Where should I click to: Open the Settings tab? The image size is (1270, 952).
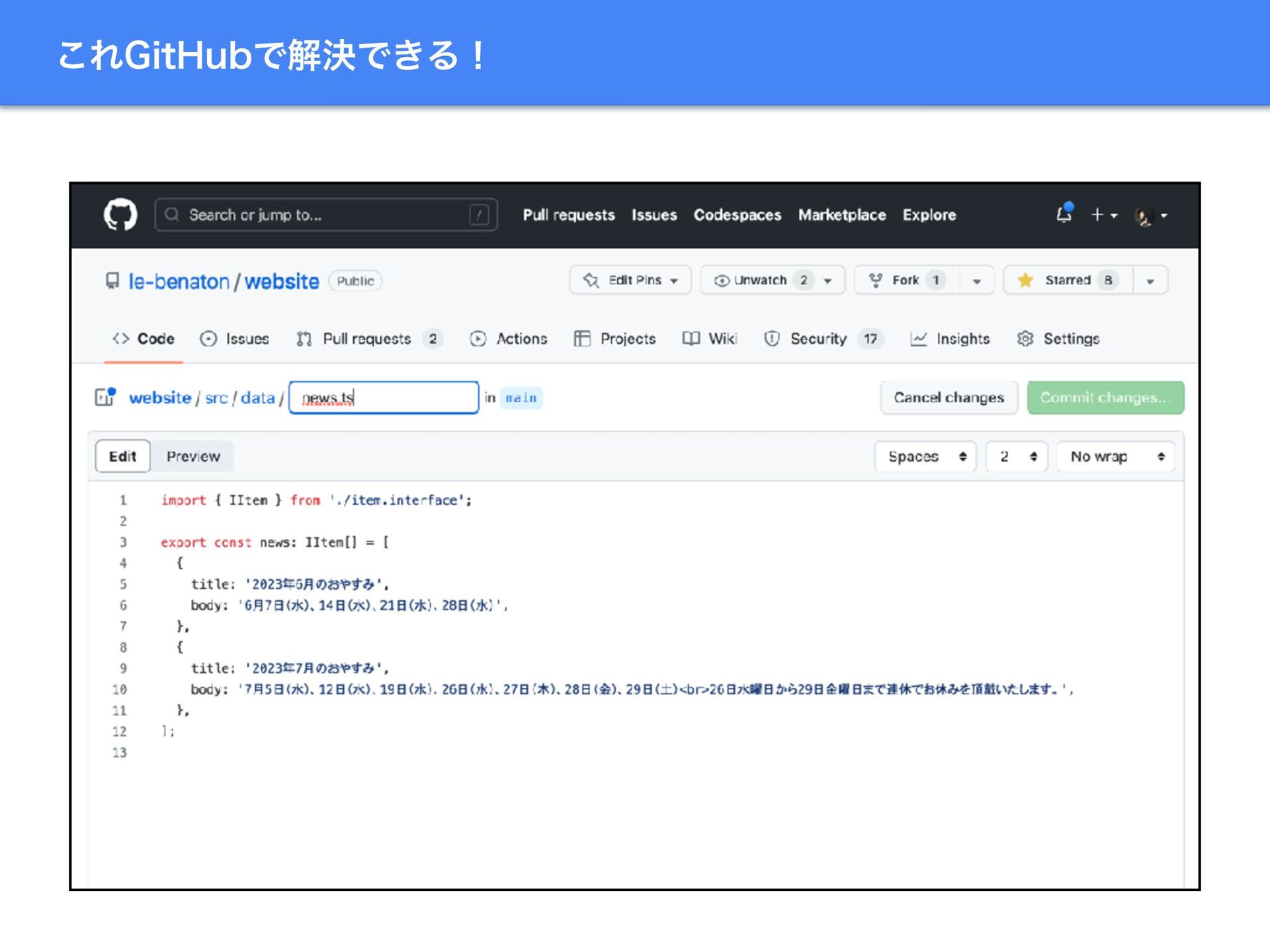(x=1058, y=338)
